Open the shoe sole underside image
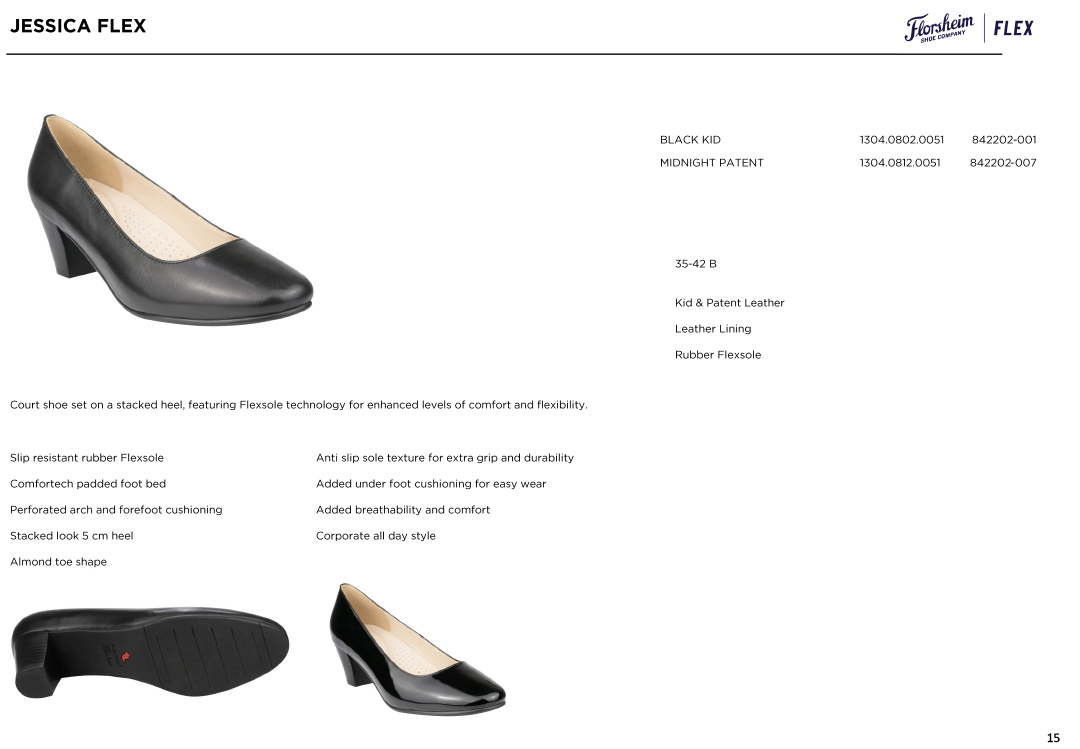Screen dimensions: 1080x749 coord(150,652)
